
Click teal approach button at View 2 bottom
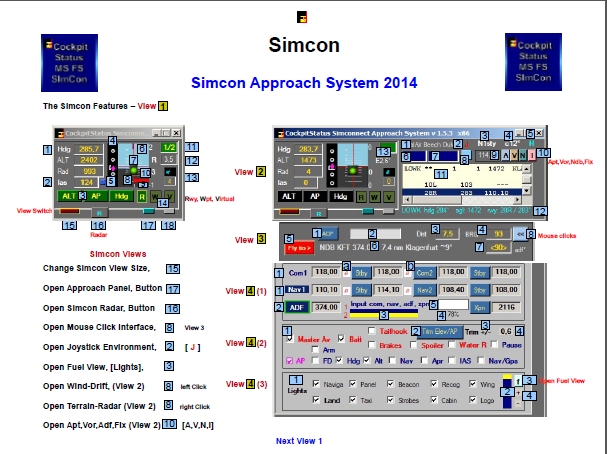[368, 211]
